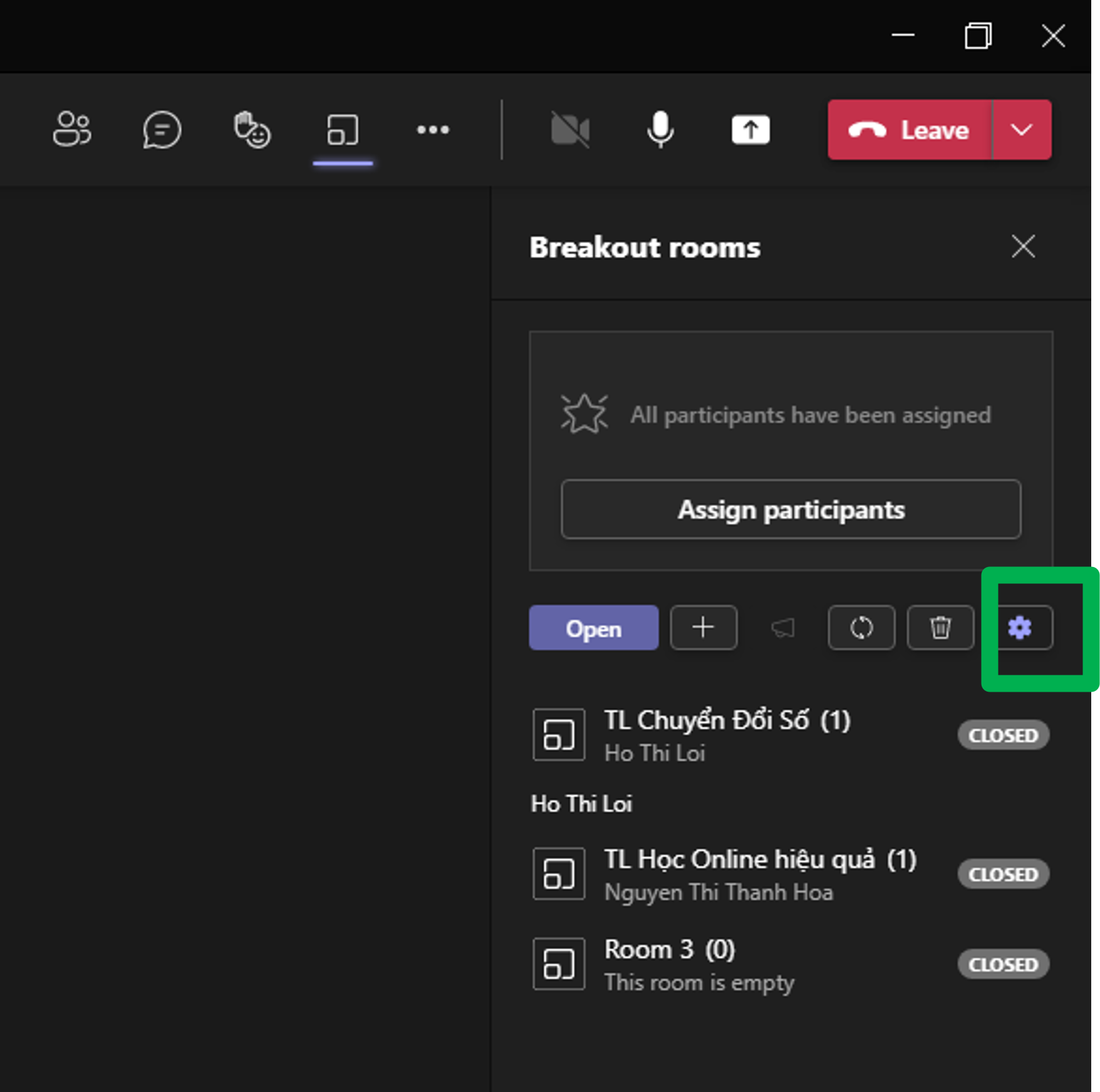Click the Share content icon

click(x=750, y=130)
